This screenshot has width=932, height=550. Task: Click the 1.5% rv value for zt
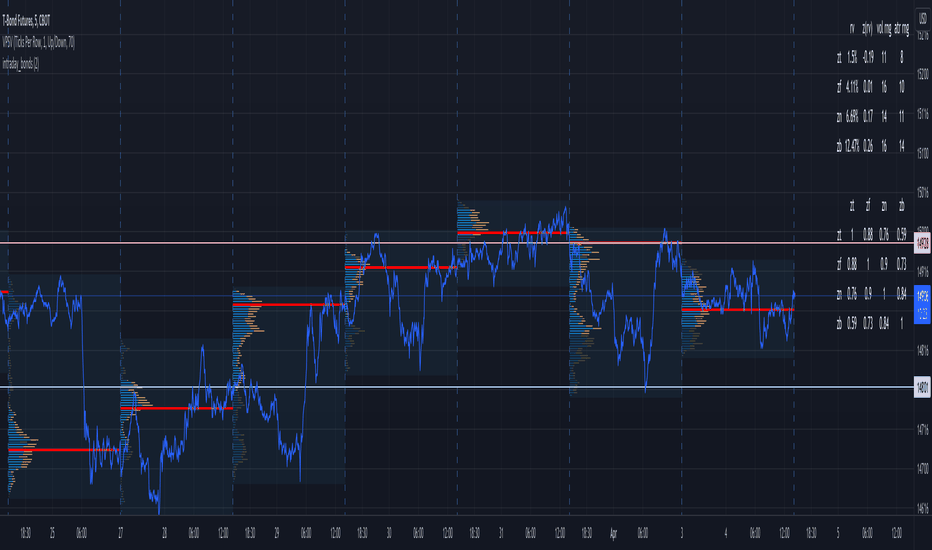coord(852,57)
